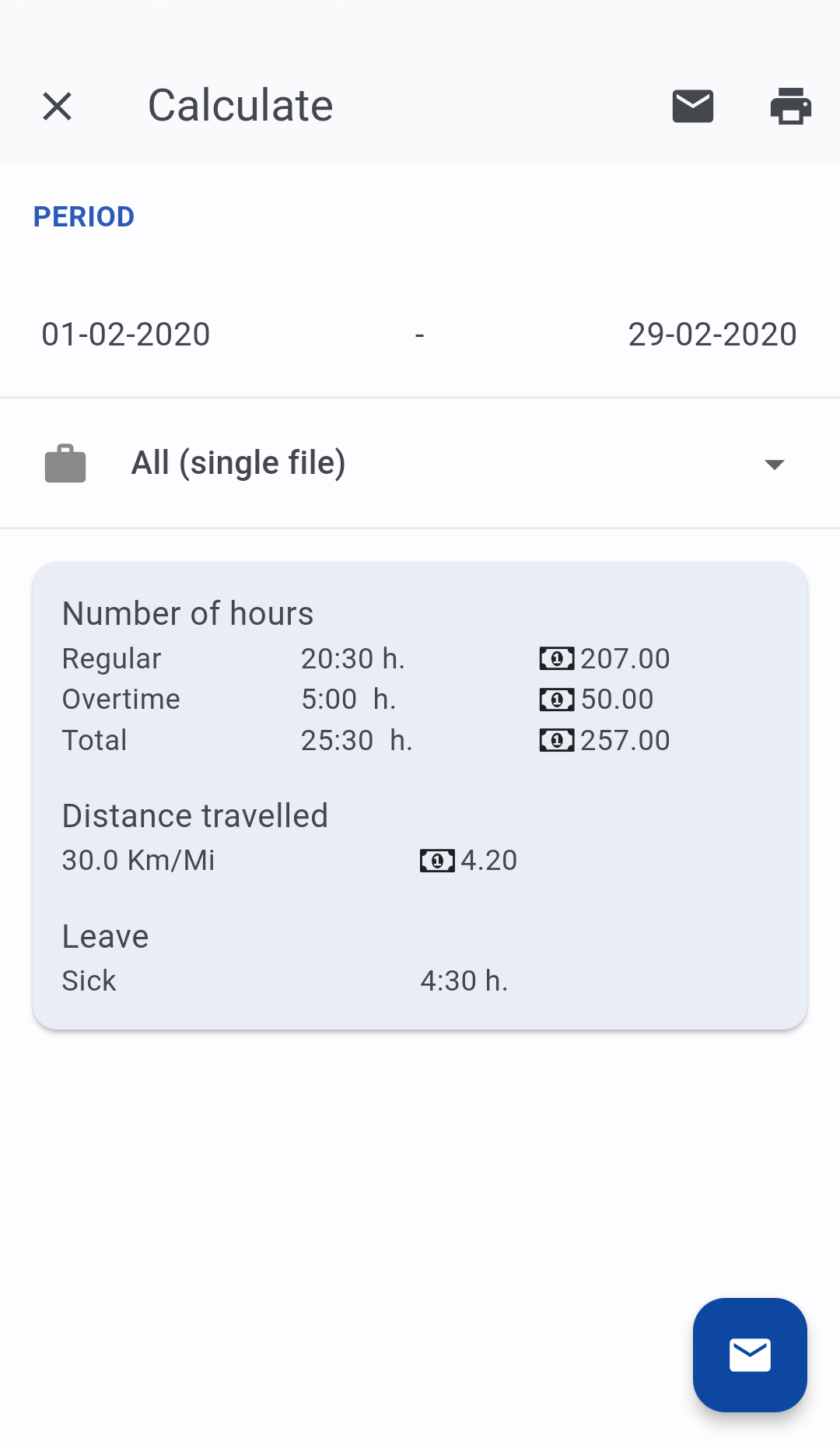840x1445 pixels.
Task: Tap the Calculate title text
Action: pyautogui.click(x=241, y=106)
